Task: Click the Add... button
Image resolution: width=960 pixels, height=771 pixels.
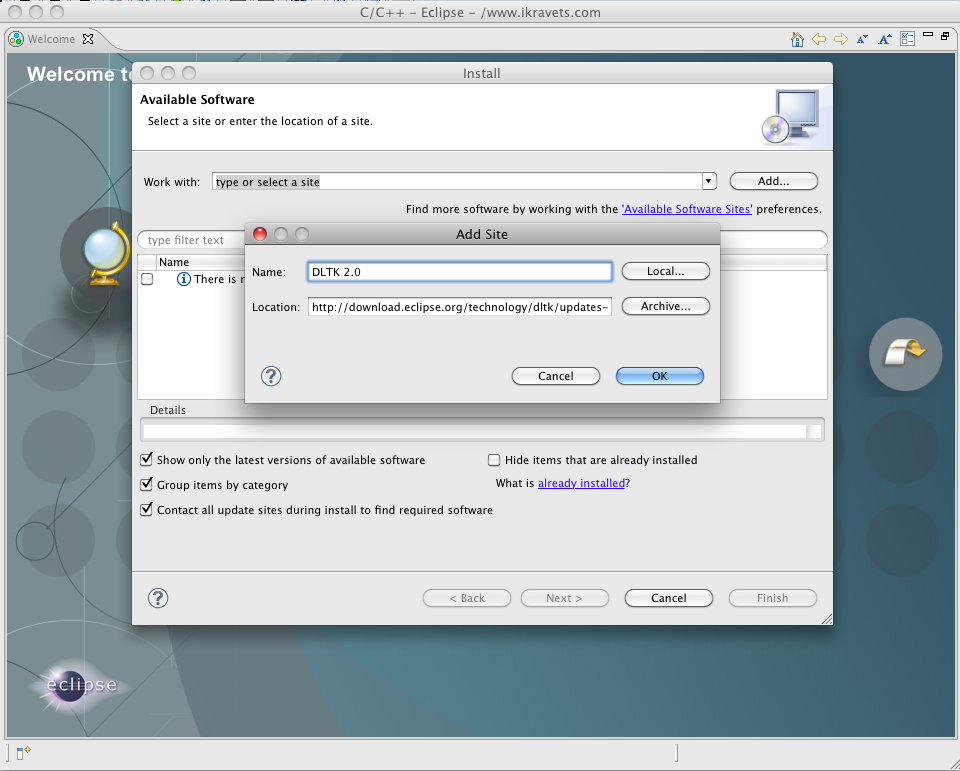Action: [774, 181]
